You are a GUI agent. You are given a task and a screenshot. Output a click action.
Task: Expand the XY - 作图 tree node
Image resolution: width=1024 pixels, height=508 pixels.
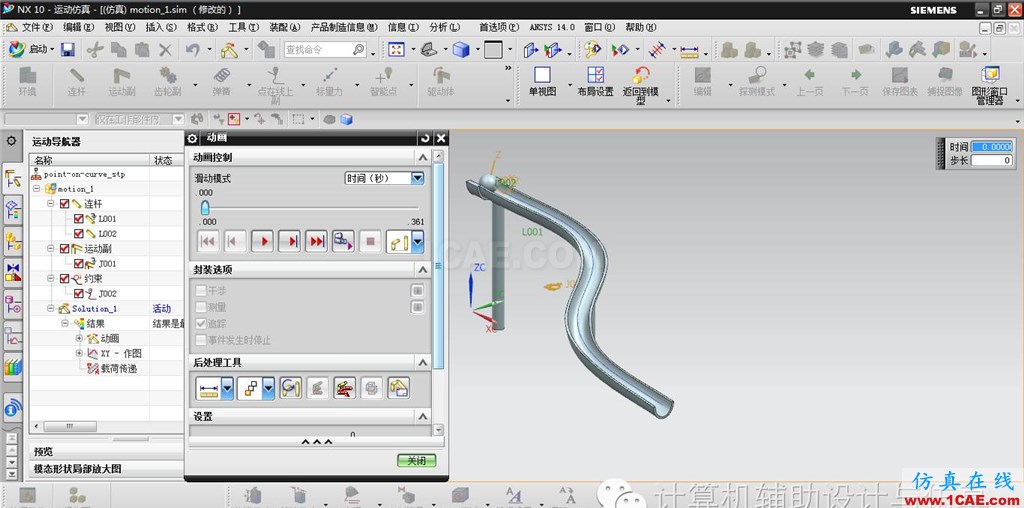[79, 353]
